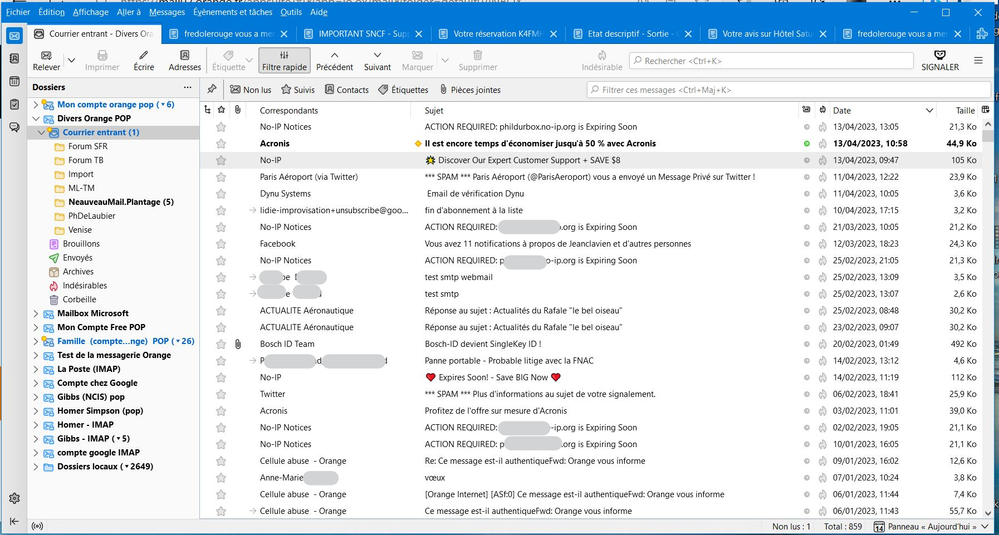
Task: Click the Écrire compose message button
Action: pos(144,60)
